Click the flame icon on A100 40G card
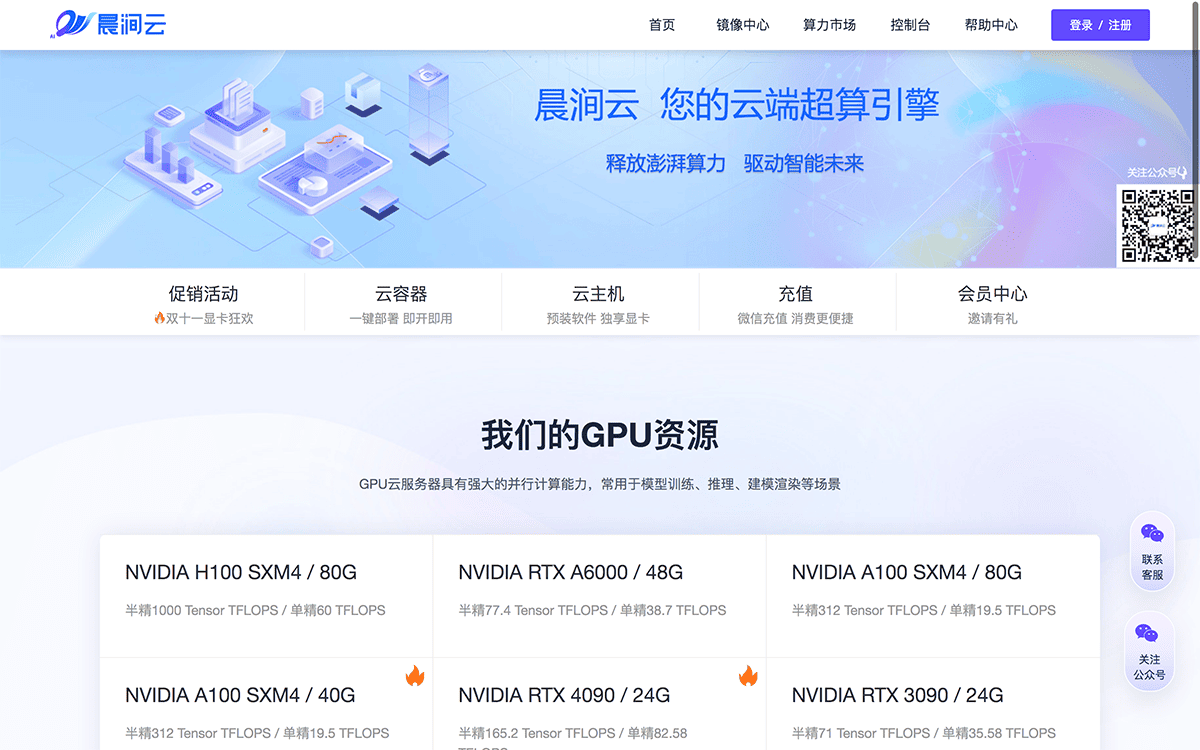The height and width of the screenshot is (750, 1200). click(415, 677)
